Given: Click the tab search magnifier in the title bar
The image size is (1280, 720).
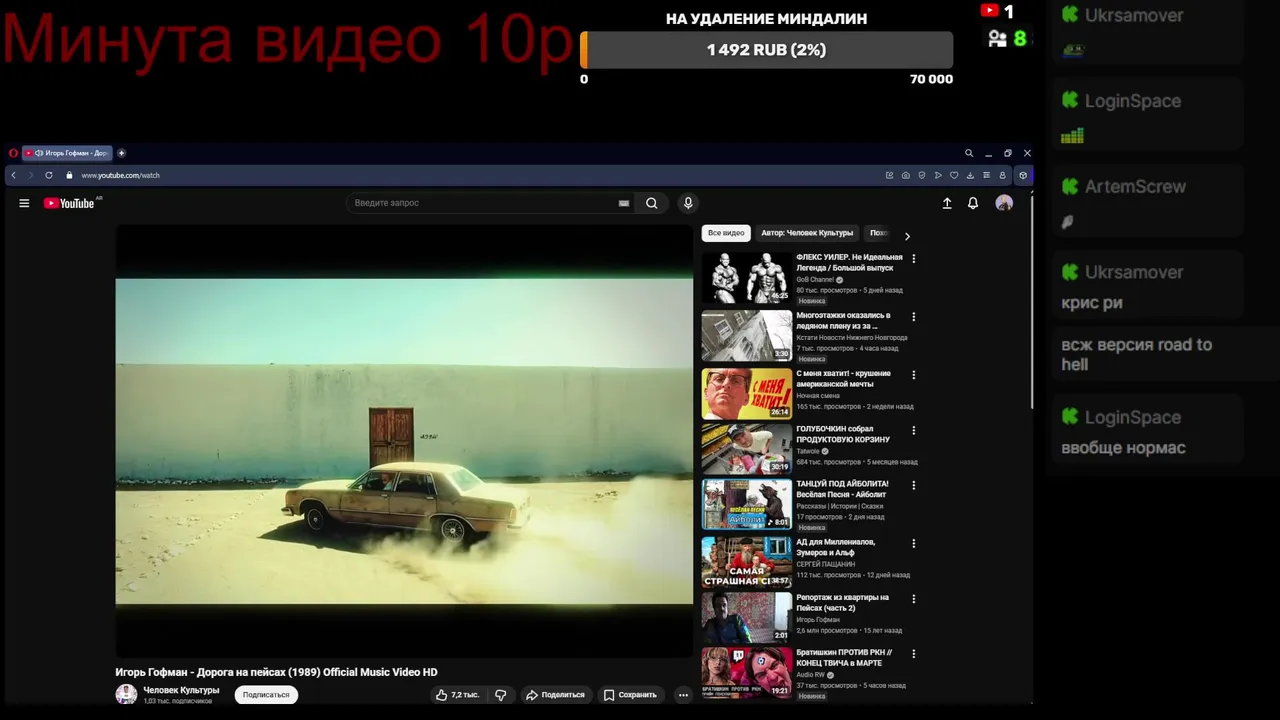Looking at the screenshot, I should 969,153.
